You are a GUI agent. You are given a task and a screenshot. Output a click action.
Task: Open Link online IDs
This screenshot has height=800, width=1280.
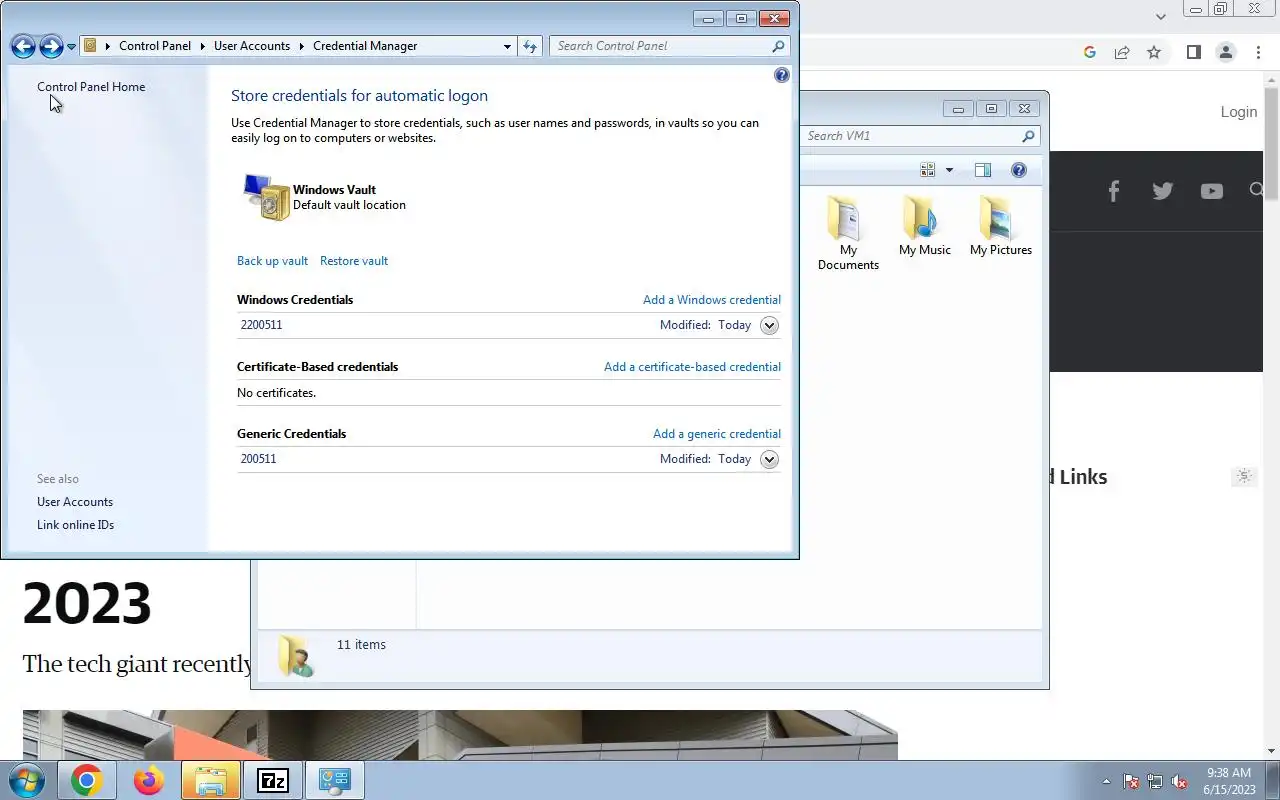coord(75,525)
